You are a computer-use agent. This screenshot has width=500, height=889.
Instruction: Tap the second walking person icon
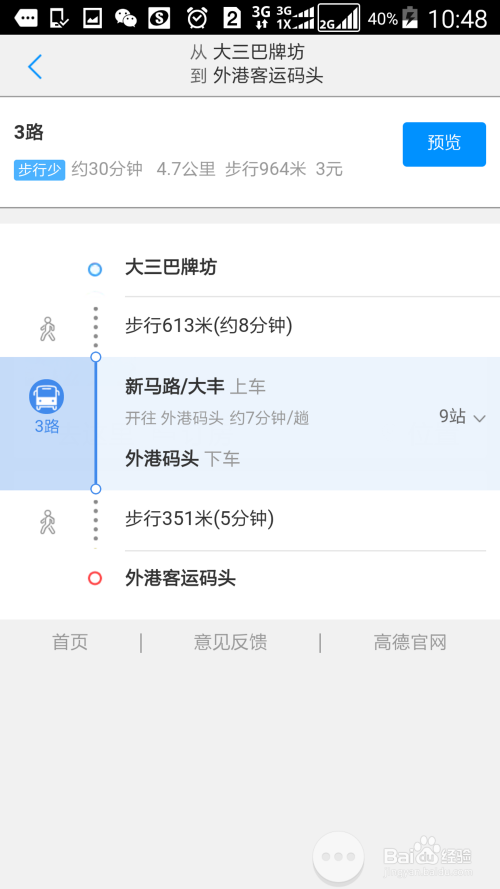click(48, 522)
